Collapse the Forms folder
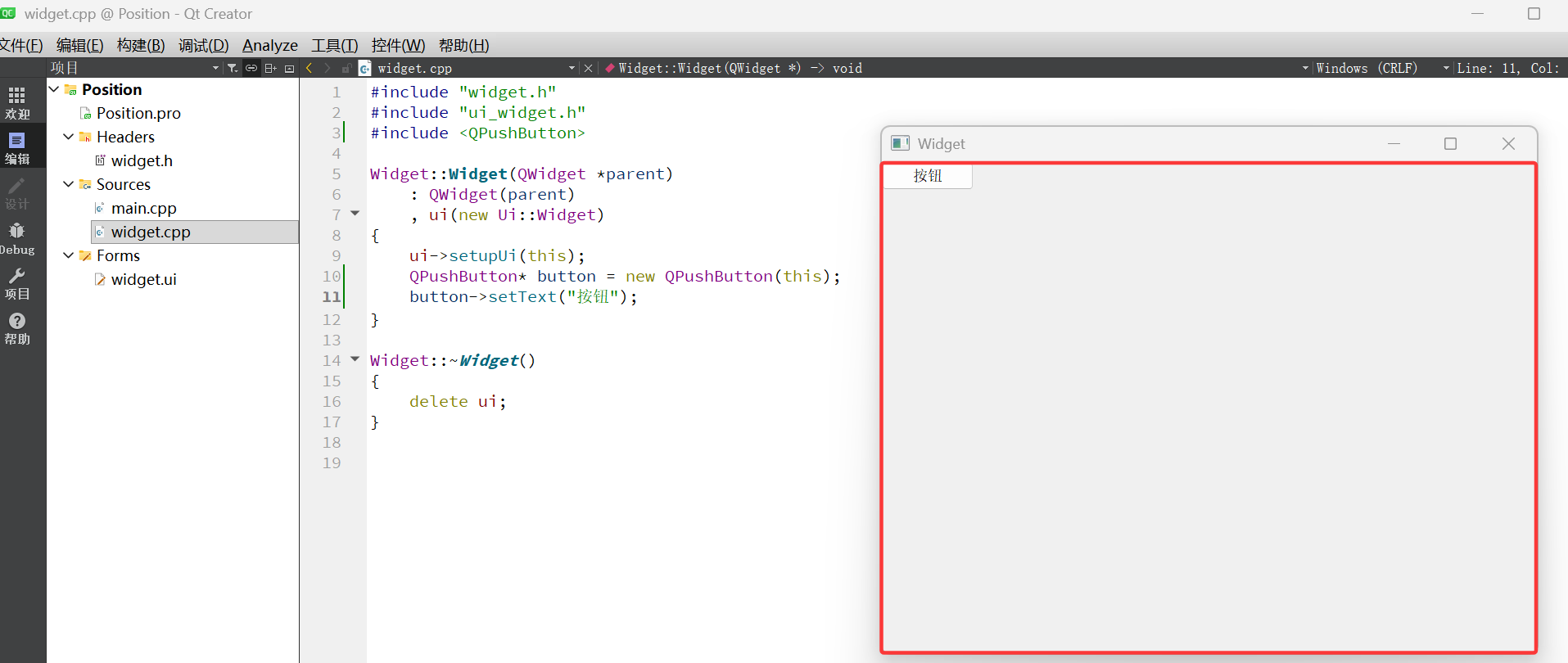The width and height of the screenshot is (1568, 663). pyautogui.click(x=69, y=255)
